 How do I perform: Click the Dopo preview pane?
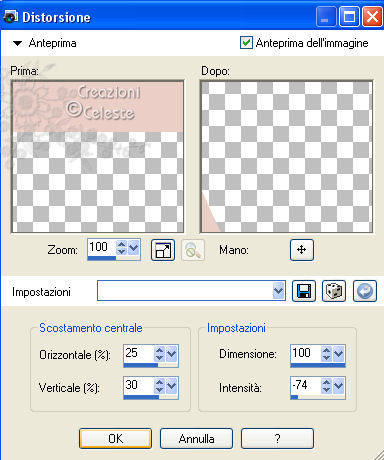point(286,157)
